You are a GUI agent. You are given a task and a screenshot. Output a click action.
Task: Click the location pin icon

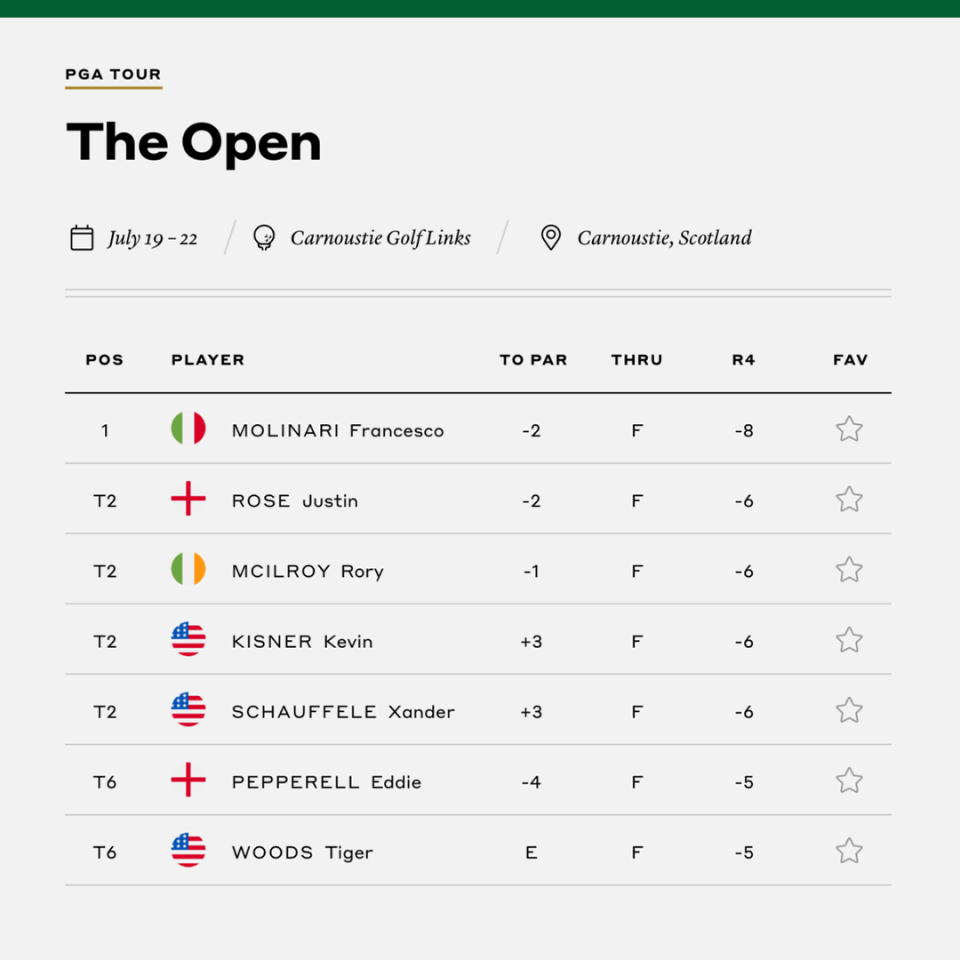tap(551, 238)
